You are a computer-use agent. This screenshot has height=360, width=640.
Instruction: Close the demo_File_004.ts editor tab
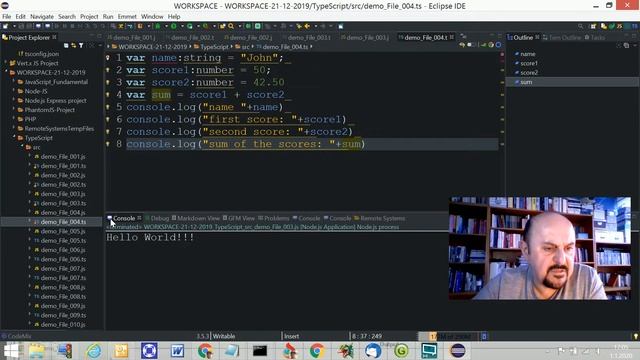[x=452, y=37]
